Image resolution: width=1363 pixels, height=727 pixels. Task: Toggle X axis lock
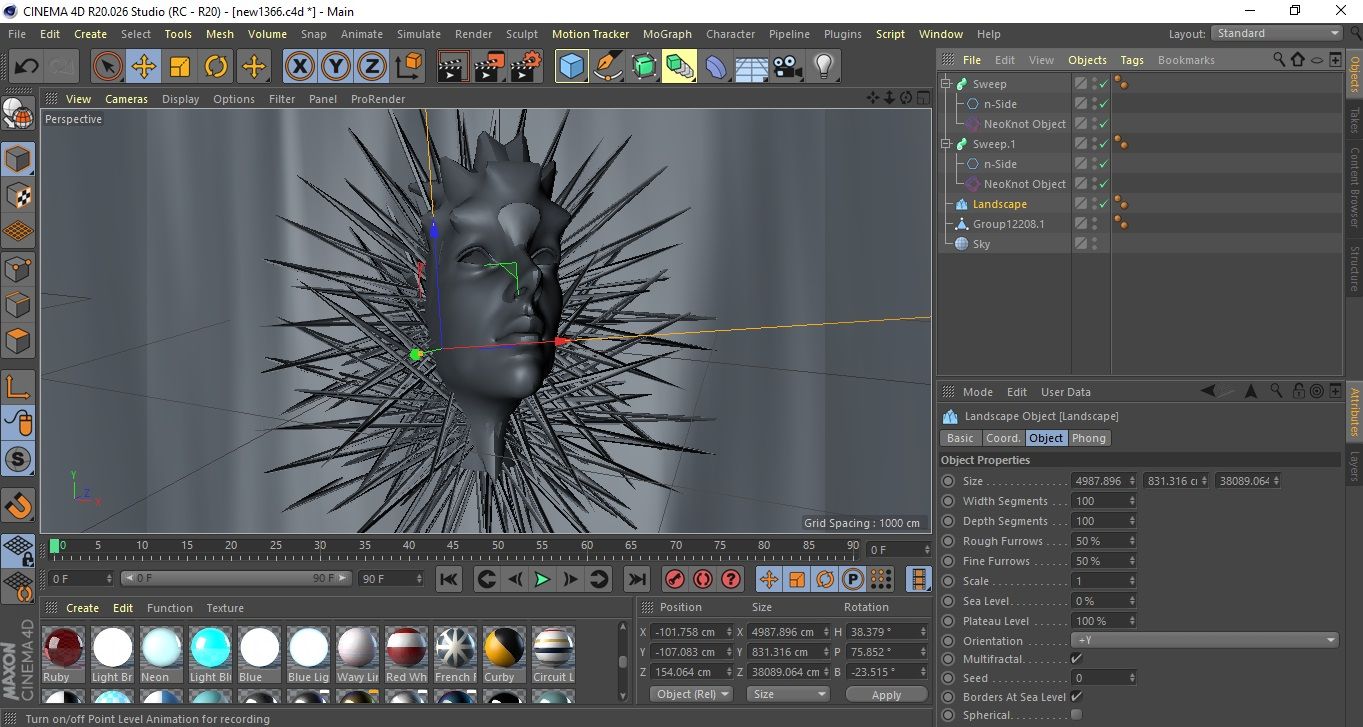(299, 67)
